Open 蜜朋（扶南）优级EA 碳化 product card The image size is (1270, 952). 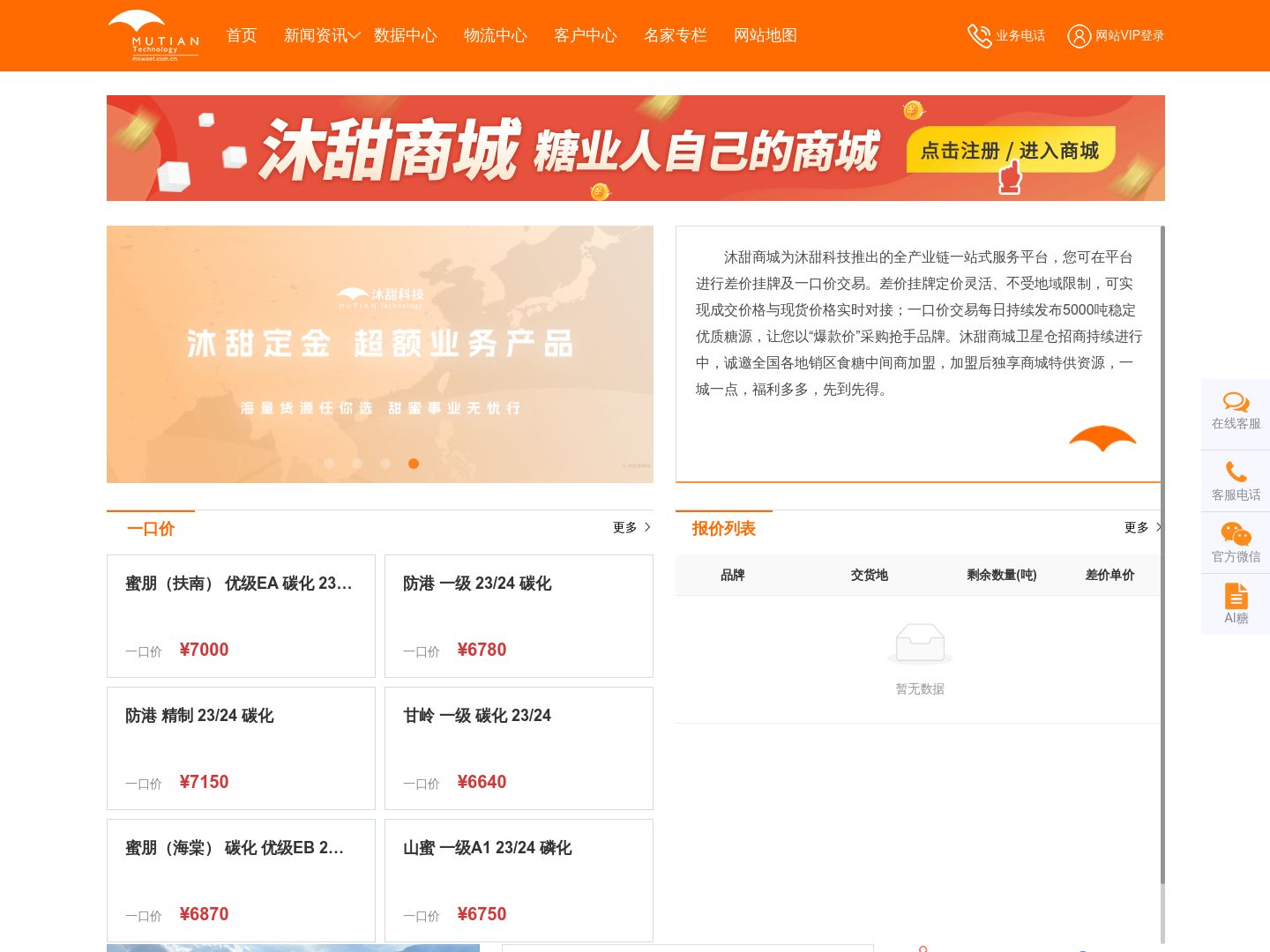241,616
